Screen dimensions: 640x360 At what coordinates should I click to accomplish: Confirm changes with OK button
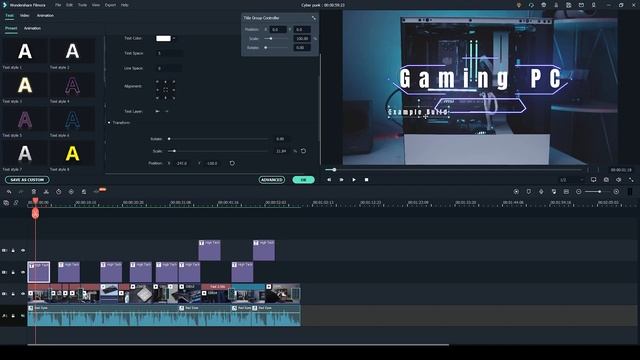[303, 180]
